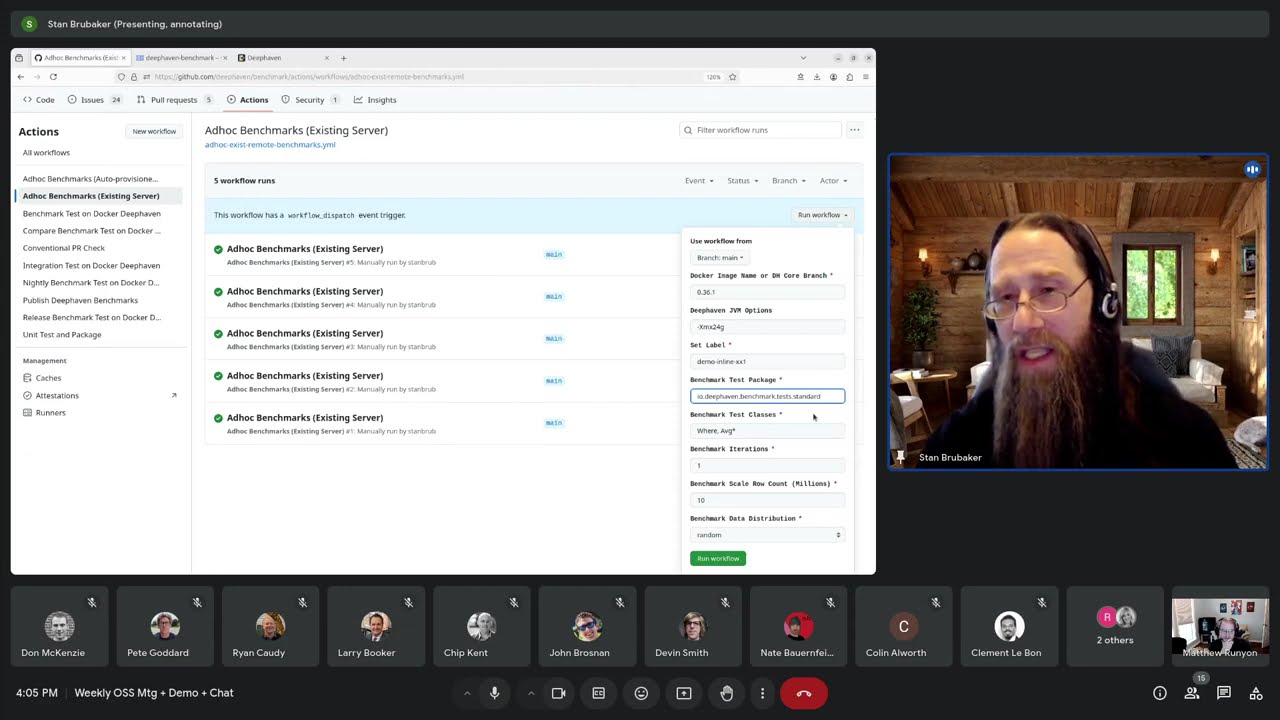
Task: Expand the Event filter dropdown
Action: 699,181
